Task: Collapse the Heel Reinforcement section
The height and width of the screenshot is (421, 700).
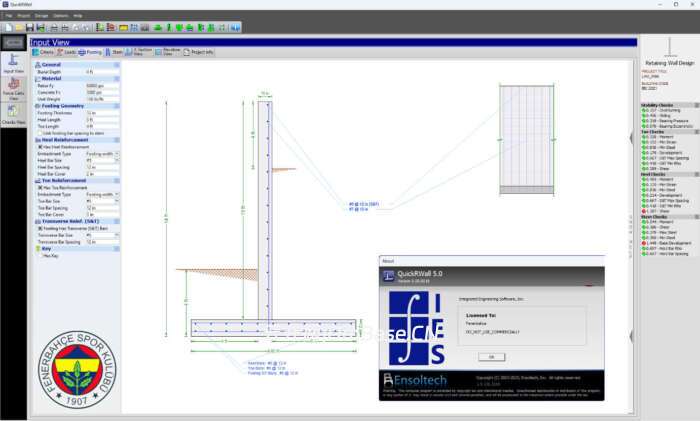Action: coord(117,140)
